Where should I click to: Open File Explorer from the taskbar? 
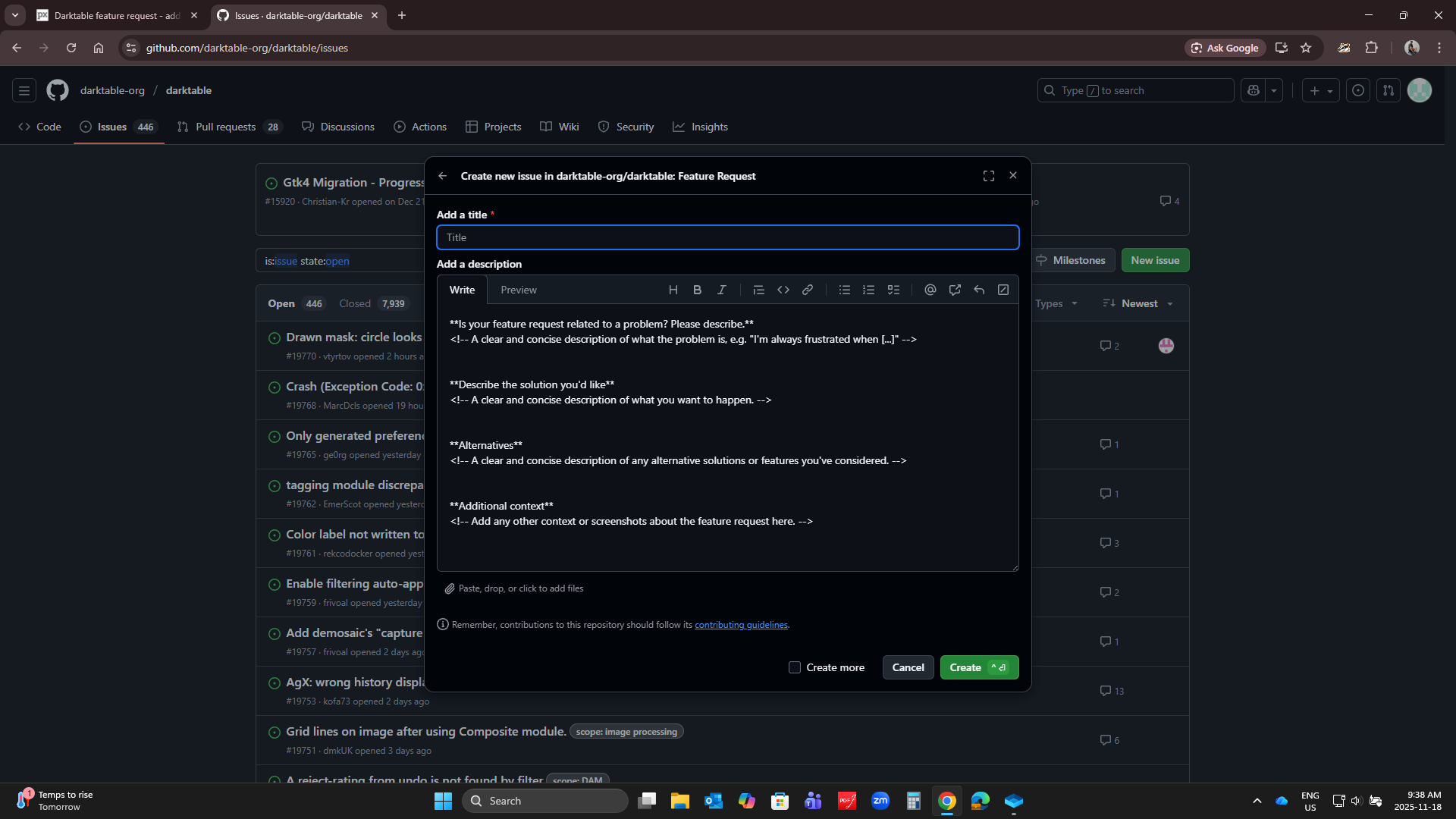[679, 801]
